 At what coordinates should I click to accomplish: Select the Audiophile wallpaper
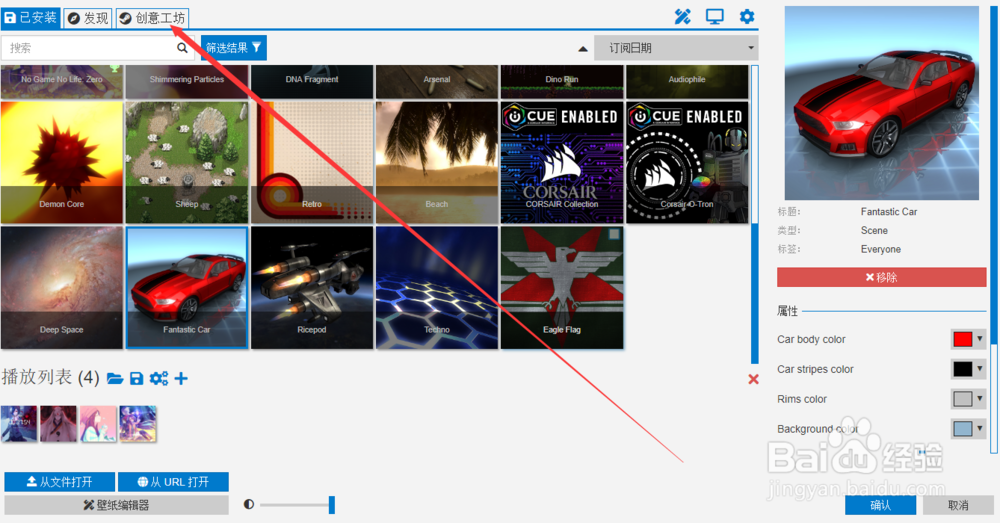(687, 82)
